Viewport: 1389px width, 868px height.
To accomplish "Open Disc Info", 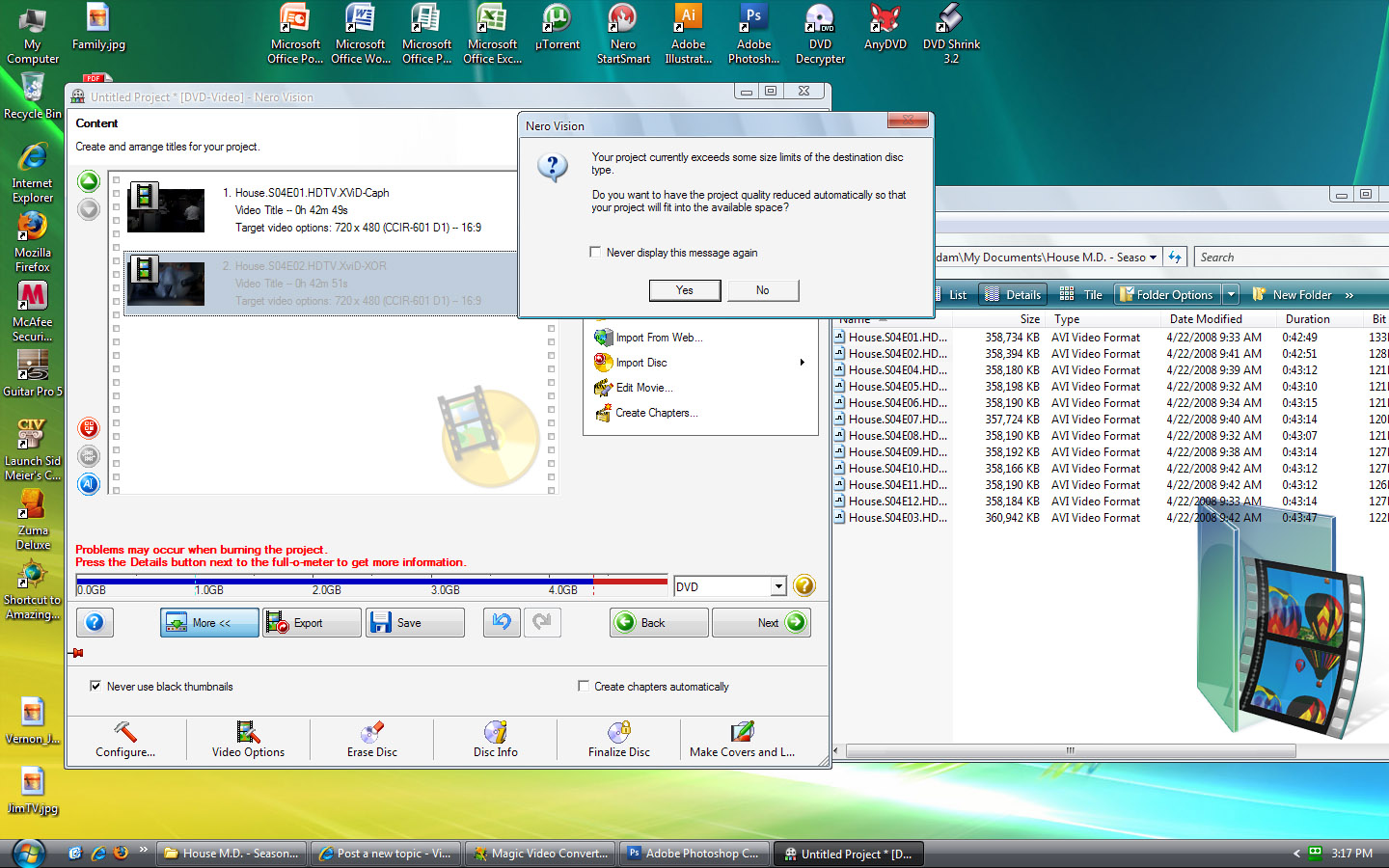I will pyautogui.click(x=496, y=740).
